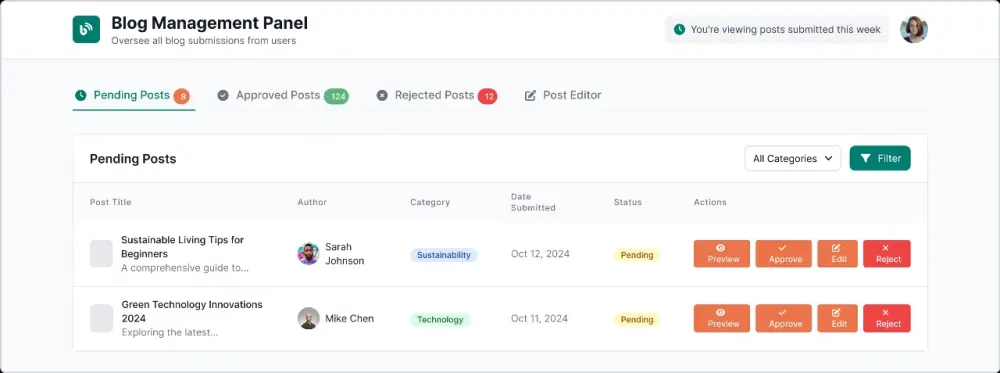This screenshot has height=373, width=1000.
Task: Select the Sustainability category tag
Action: pyautogui.click(x=443, y=255)
